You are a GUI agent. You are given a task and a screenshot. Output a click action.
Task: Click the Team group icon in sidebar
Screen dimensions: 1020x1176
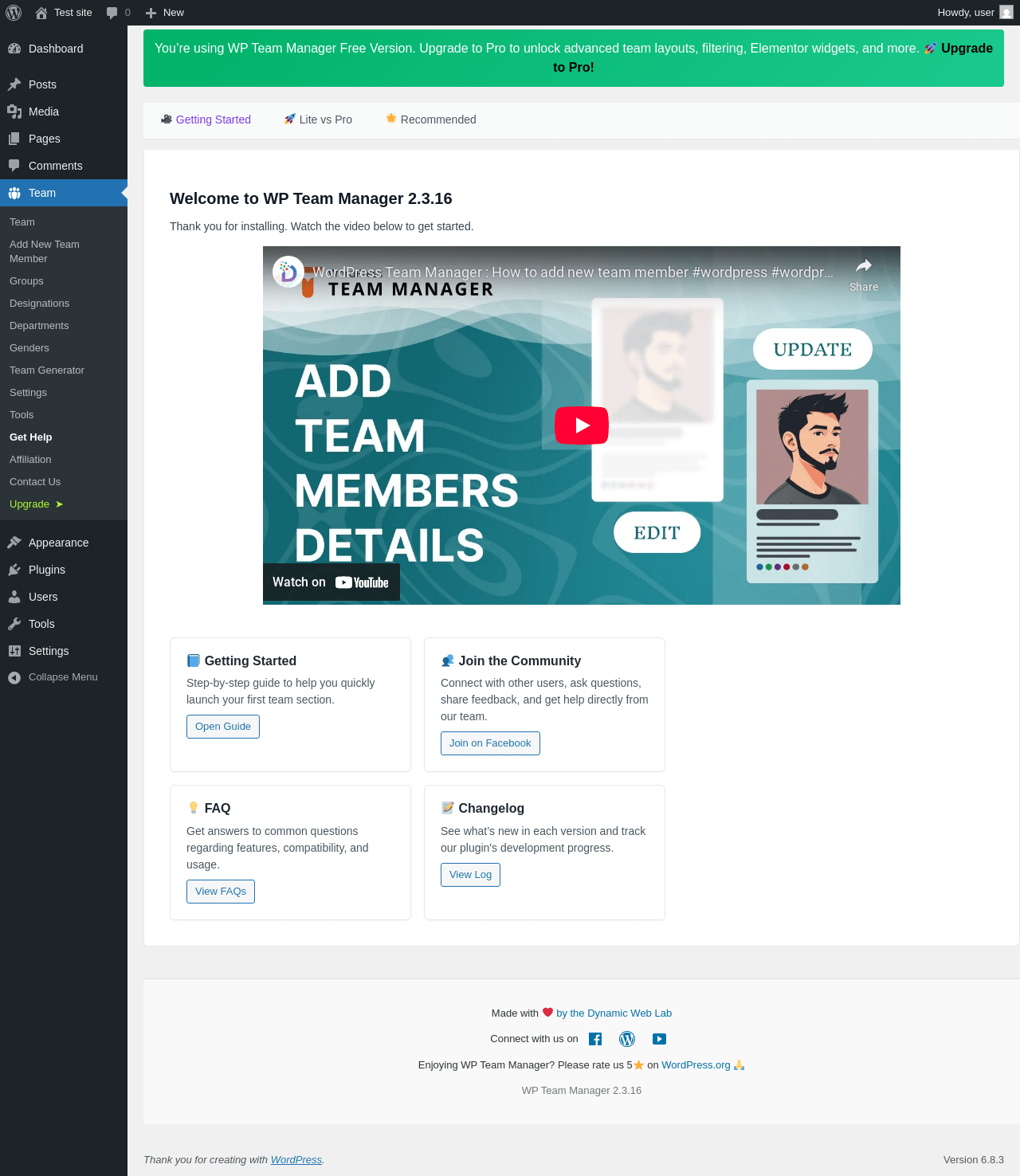coord(14,193)
